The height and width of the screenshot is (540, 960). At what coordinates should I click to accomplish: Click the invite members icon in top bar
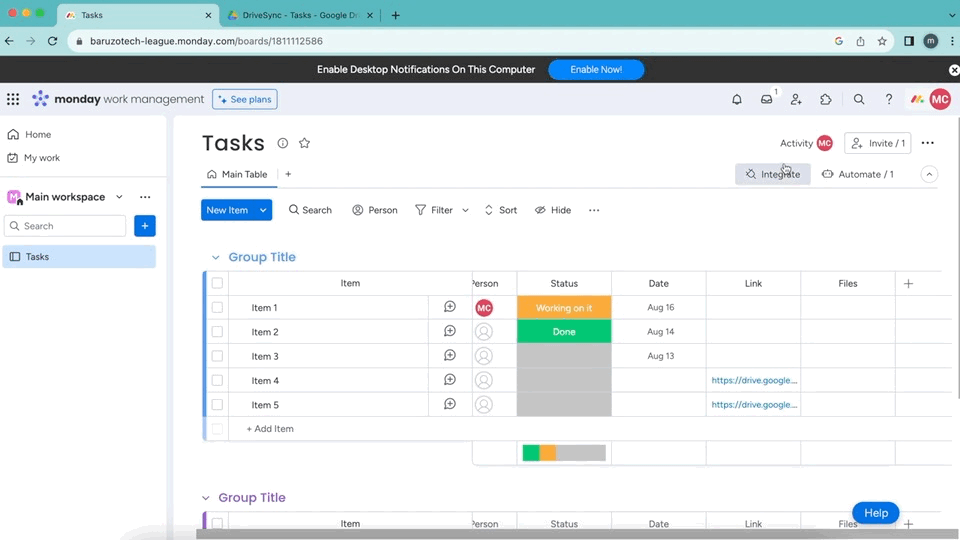tap(796, 99)
